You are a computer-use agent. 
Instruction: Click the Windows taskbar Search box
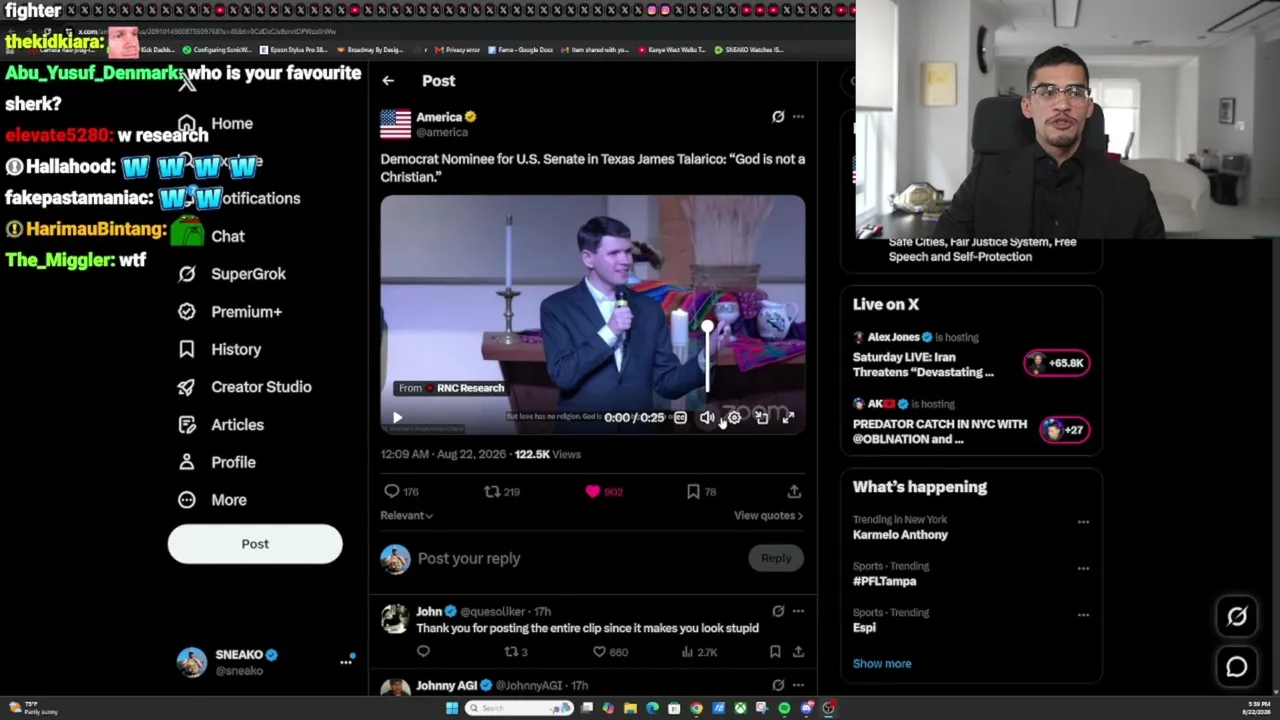[519, 708]
